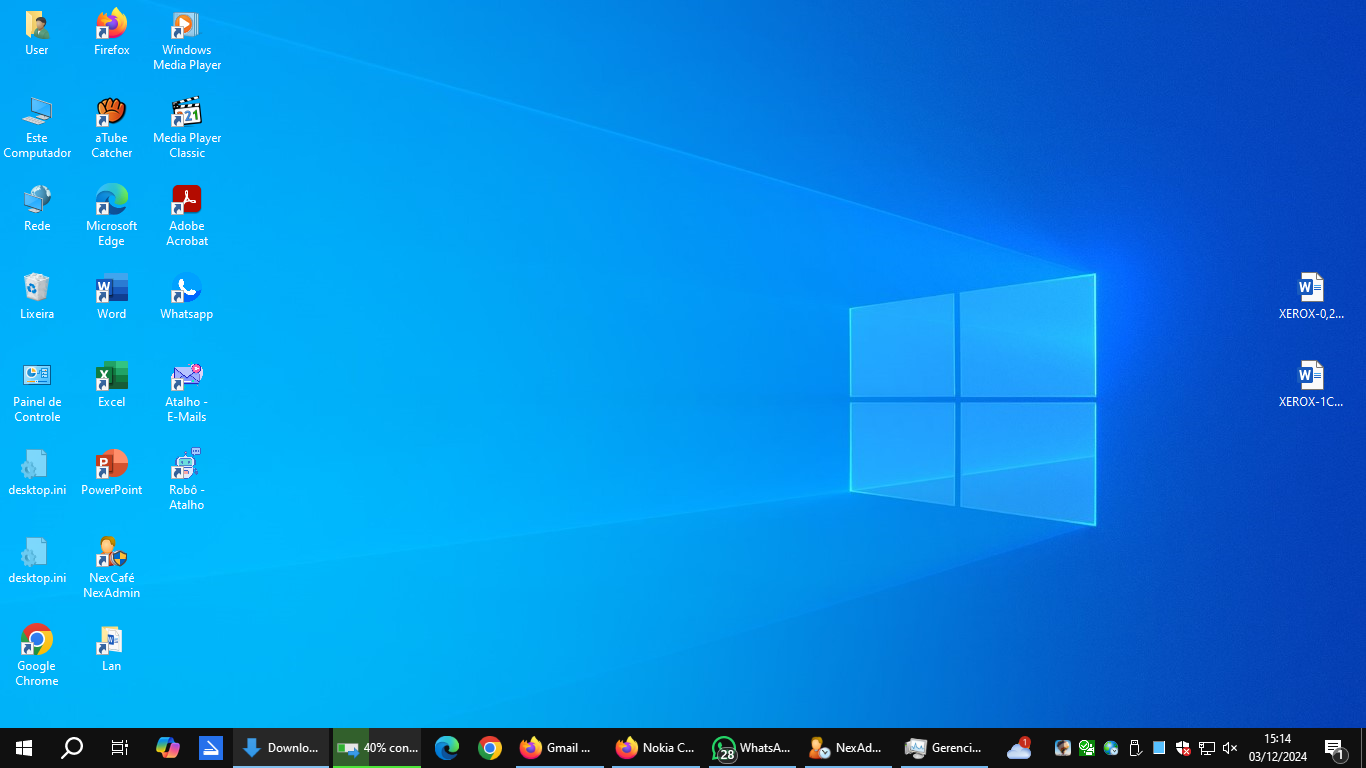Open the Windows Start menu

(24, 748)
